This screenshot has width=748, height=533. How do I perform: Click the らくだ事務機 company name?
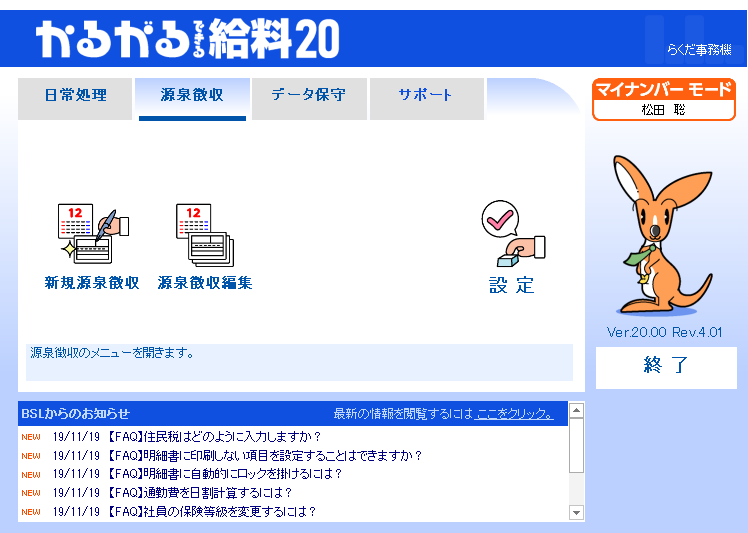[699, 49]
